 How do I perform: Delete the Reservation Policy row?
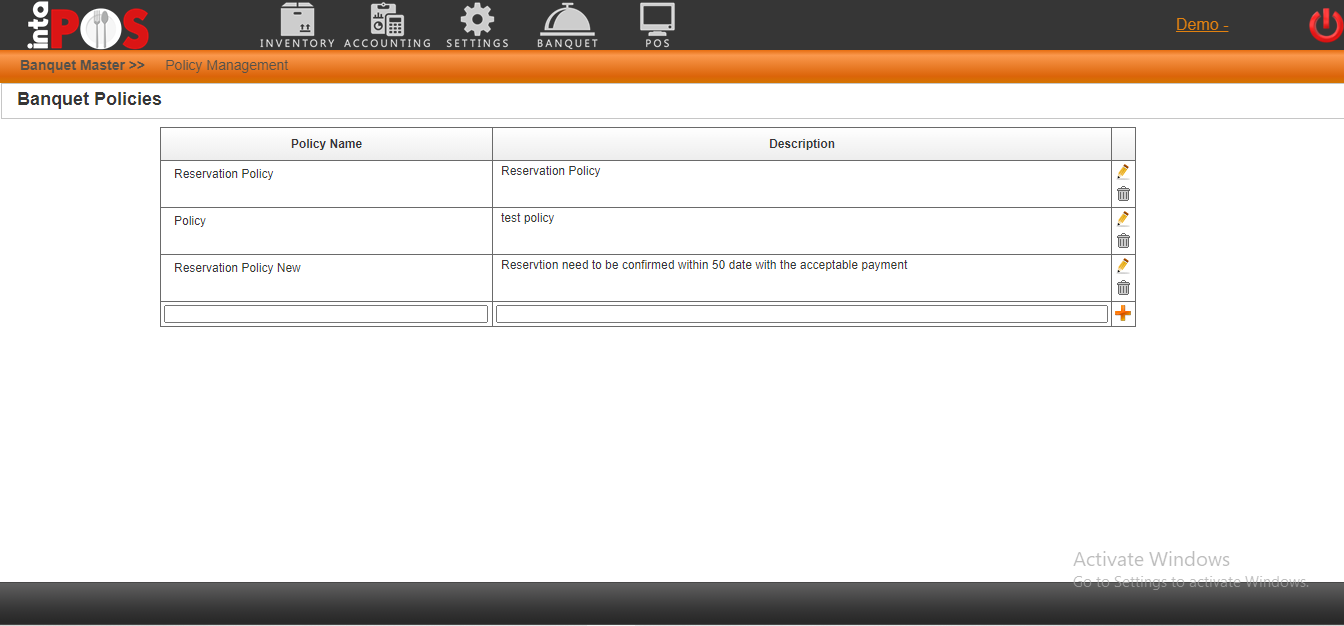1123,194
